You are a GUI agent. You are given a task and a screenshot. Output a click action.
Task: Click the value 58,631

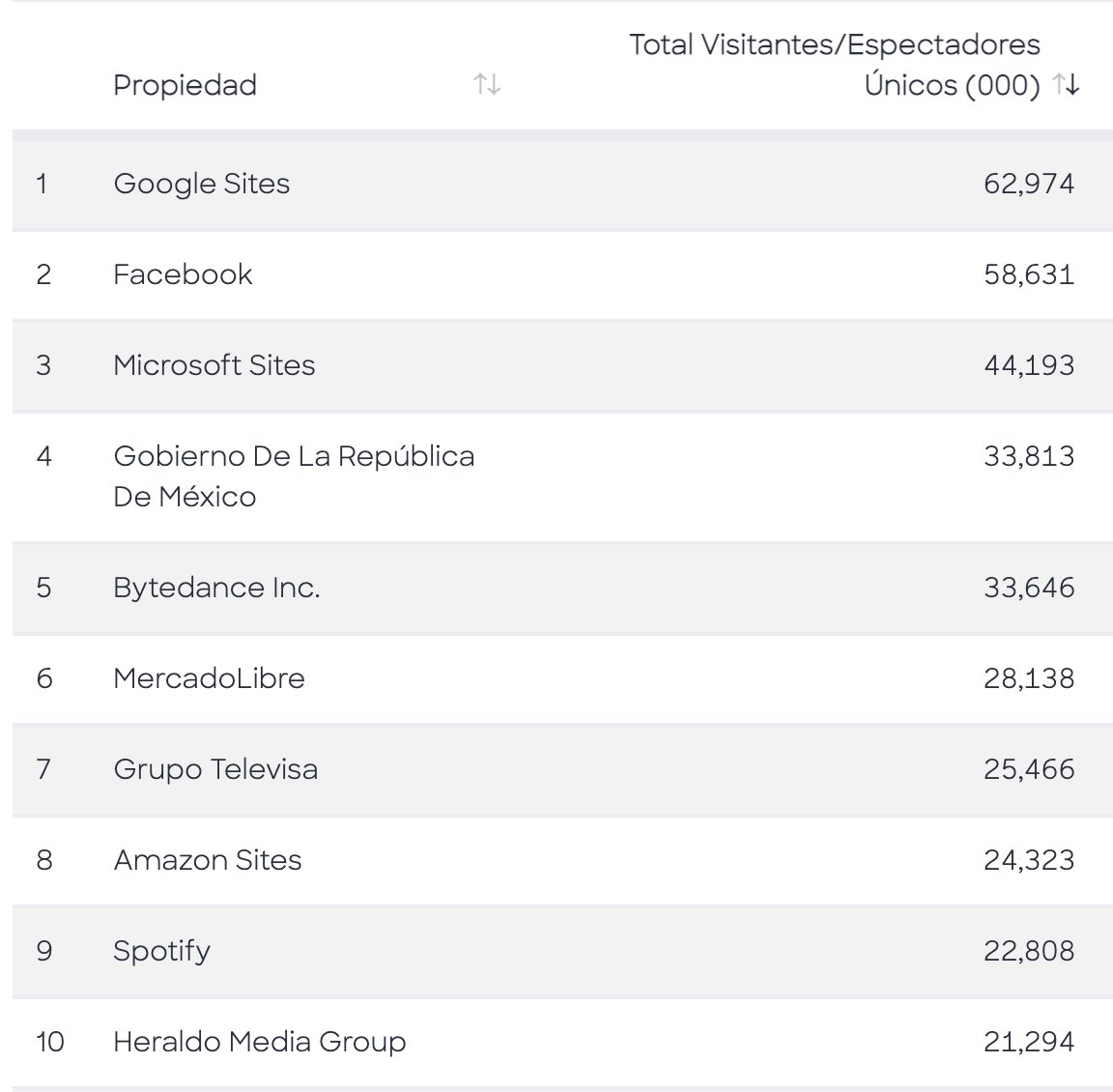pos(1029,274)
